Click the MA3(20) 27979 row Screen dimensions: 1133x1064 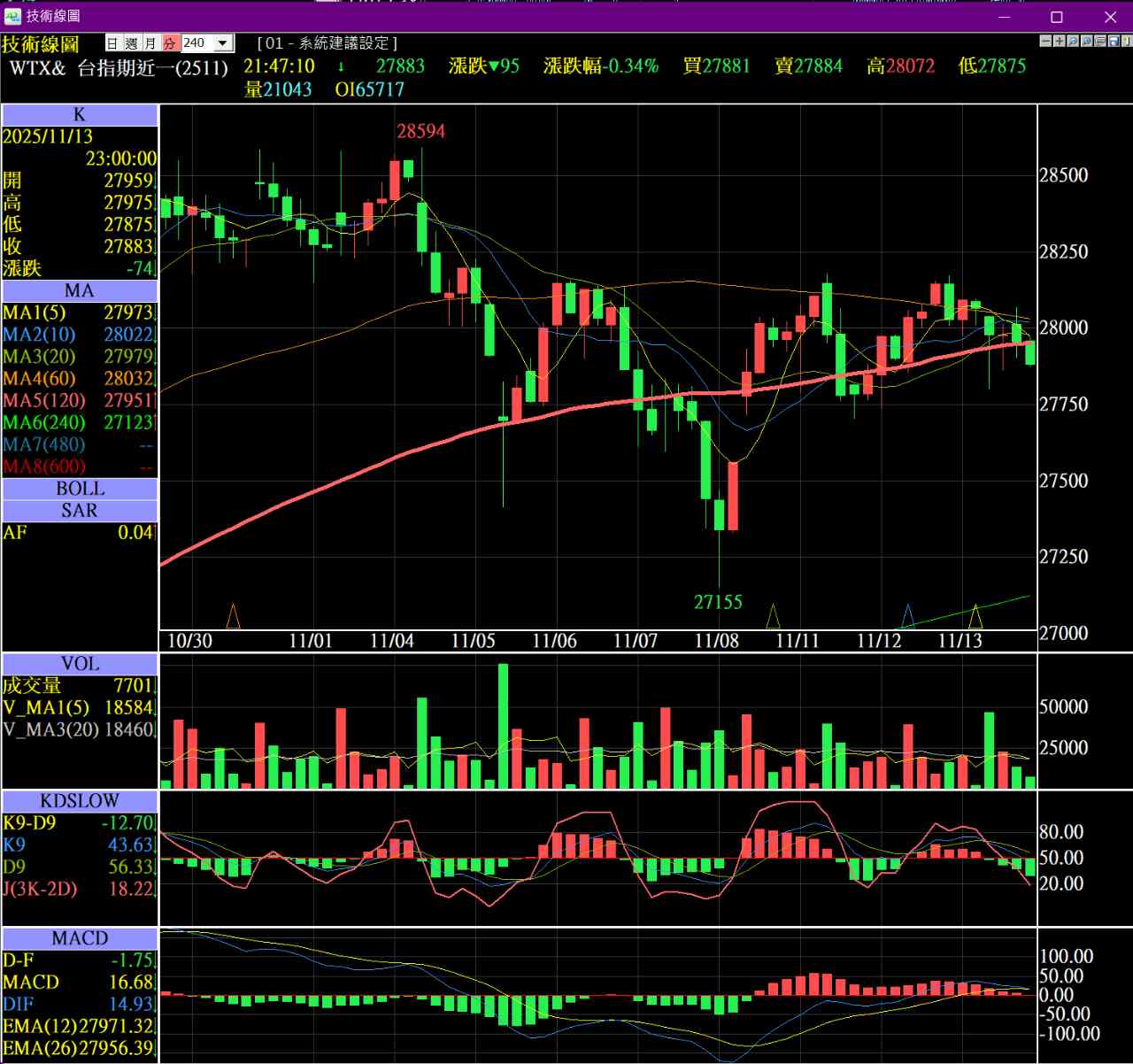click(x=80, y=357)
